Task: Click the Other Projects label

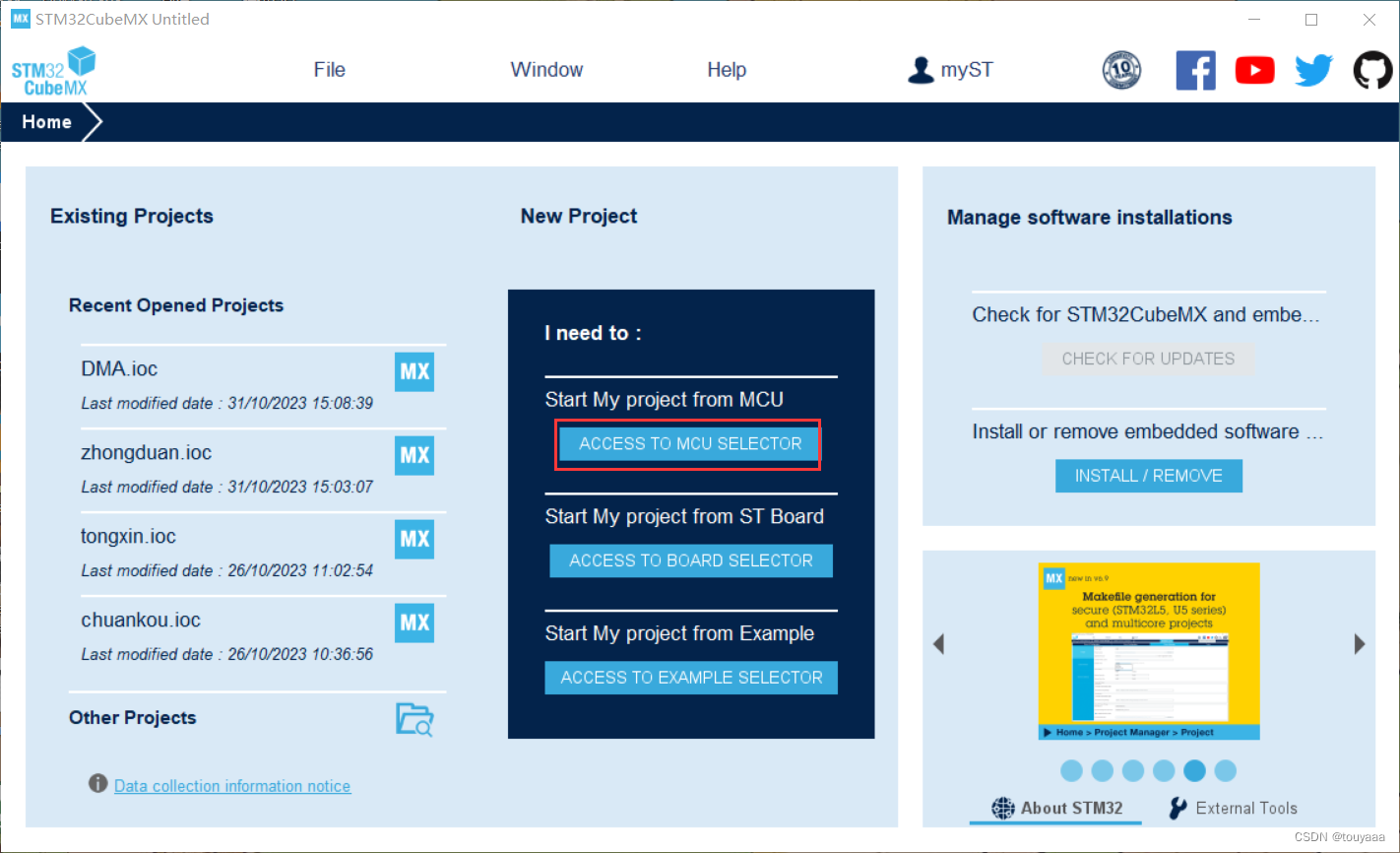Action: (x=132, y=718)
